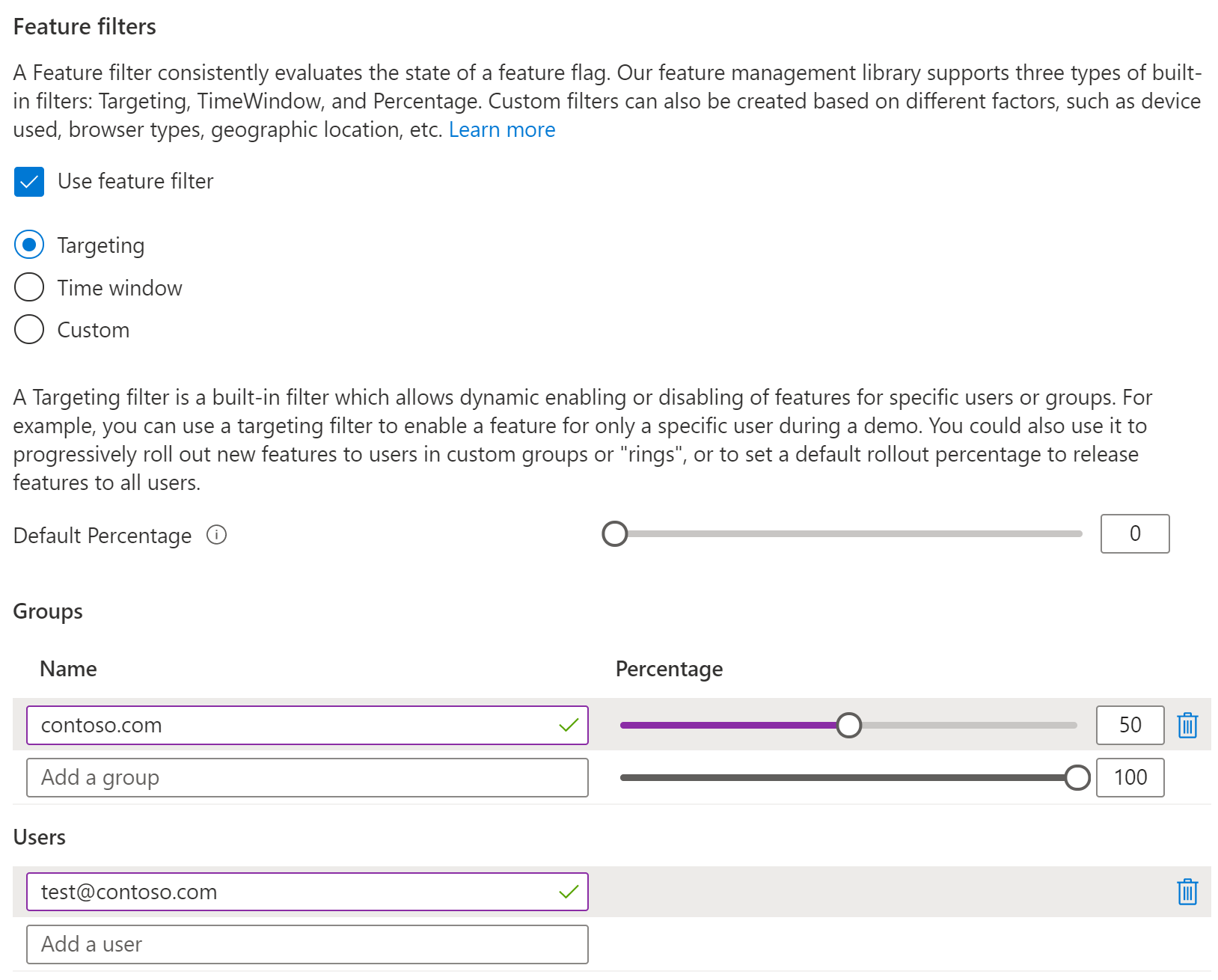Click the Default Percentage info icon
The height and width of the screenshot is (980, 1218).
click(216, 535)
